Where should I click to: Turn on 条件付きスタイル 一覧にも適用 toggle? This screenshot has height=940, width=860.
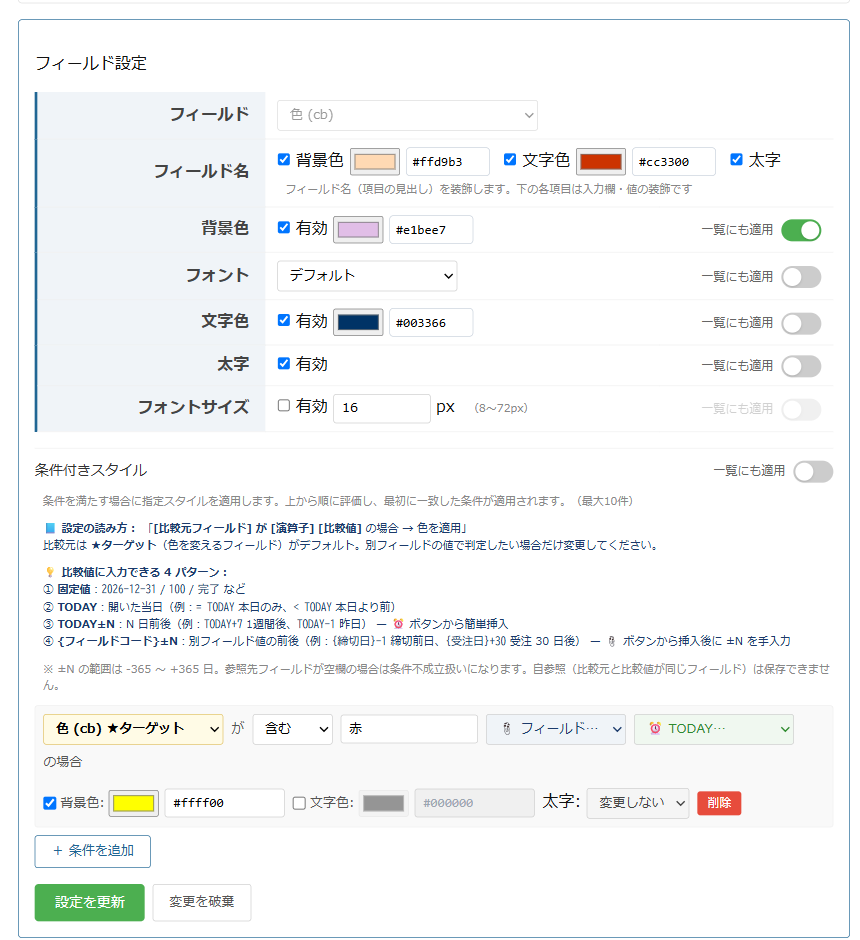(813, 471)
